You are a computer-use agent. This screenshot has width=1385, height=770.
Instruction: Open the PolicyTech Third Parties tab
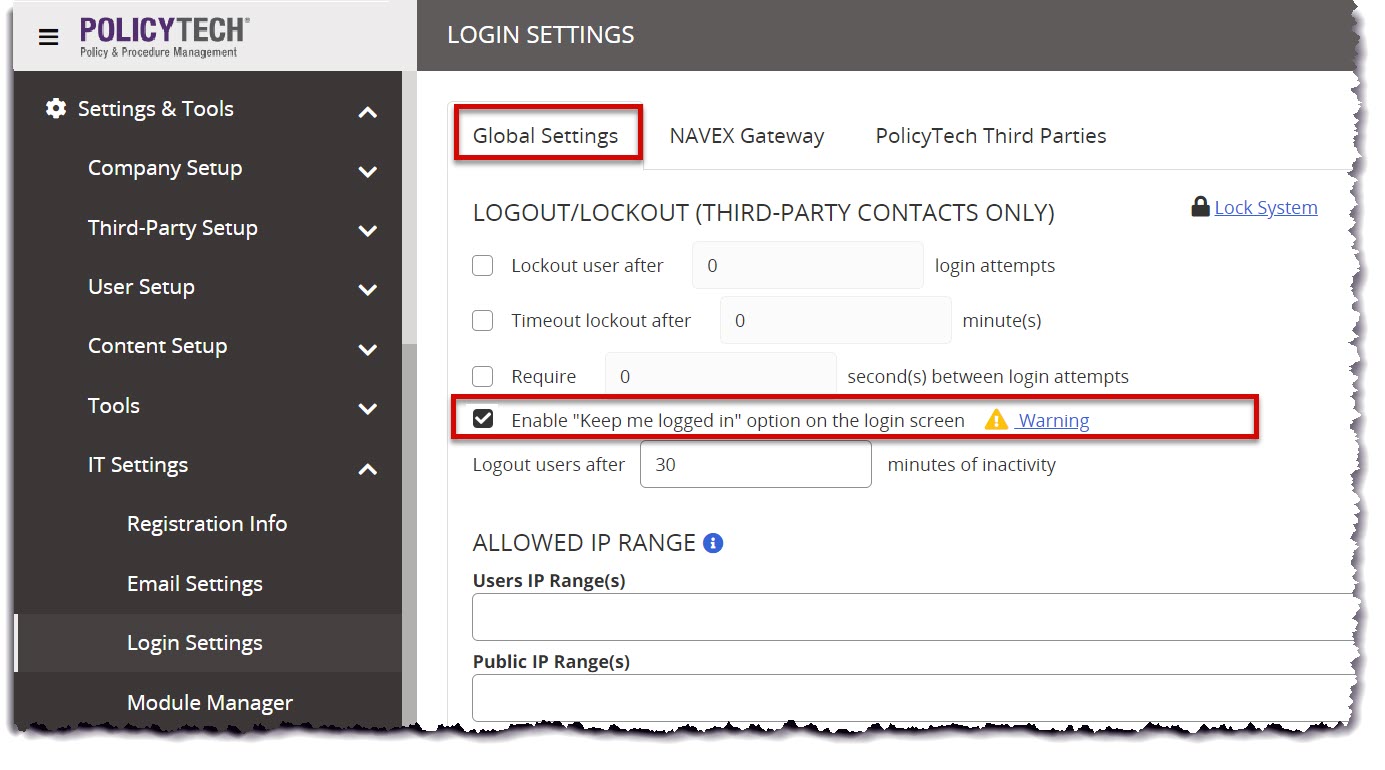[989, 135]
